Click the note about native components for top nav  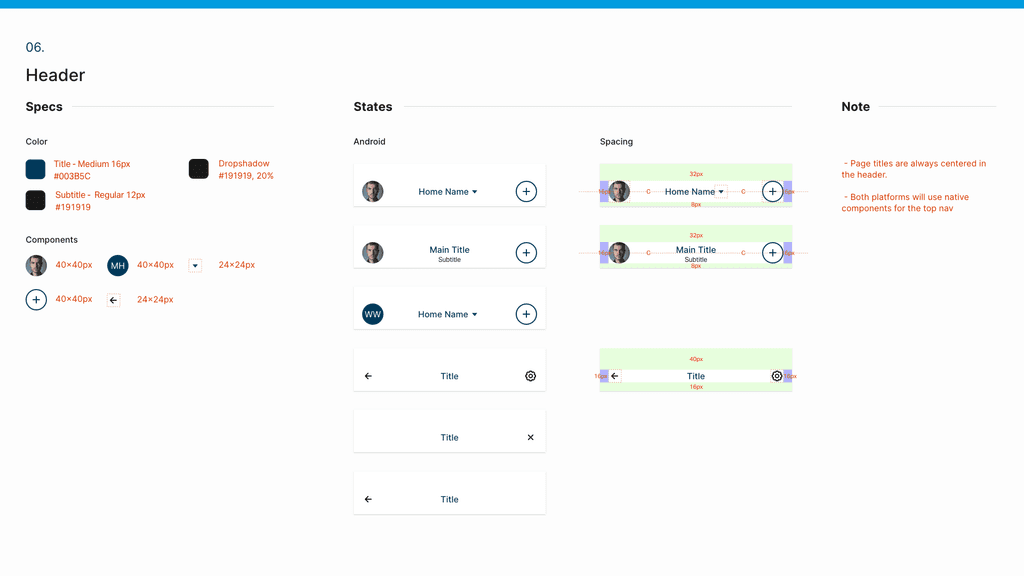tap(905, 202)
